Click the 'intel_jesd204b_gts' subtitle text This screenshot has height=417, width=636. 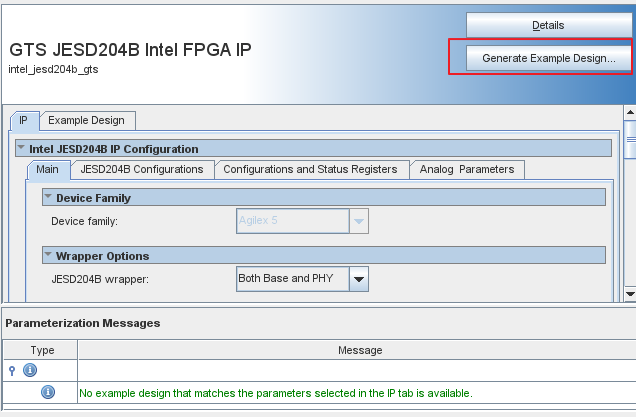pos(53,69)
